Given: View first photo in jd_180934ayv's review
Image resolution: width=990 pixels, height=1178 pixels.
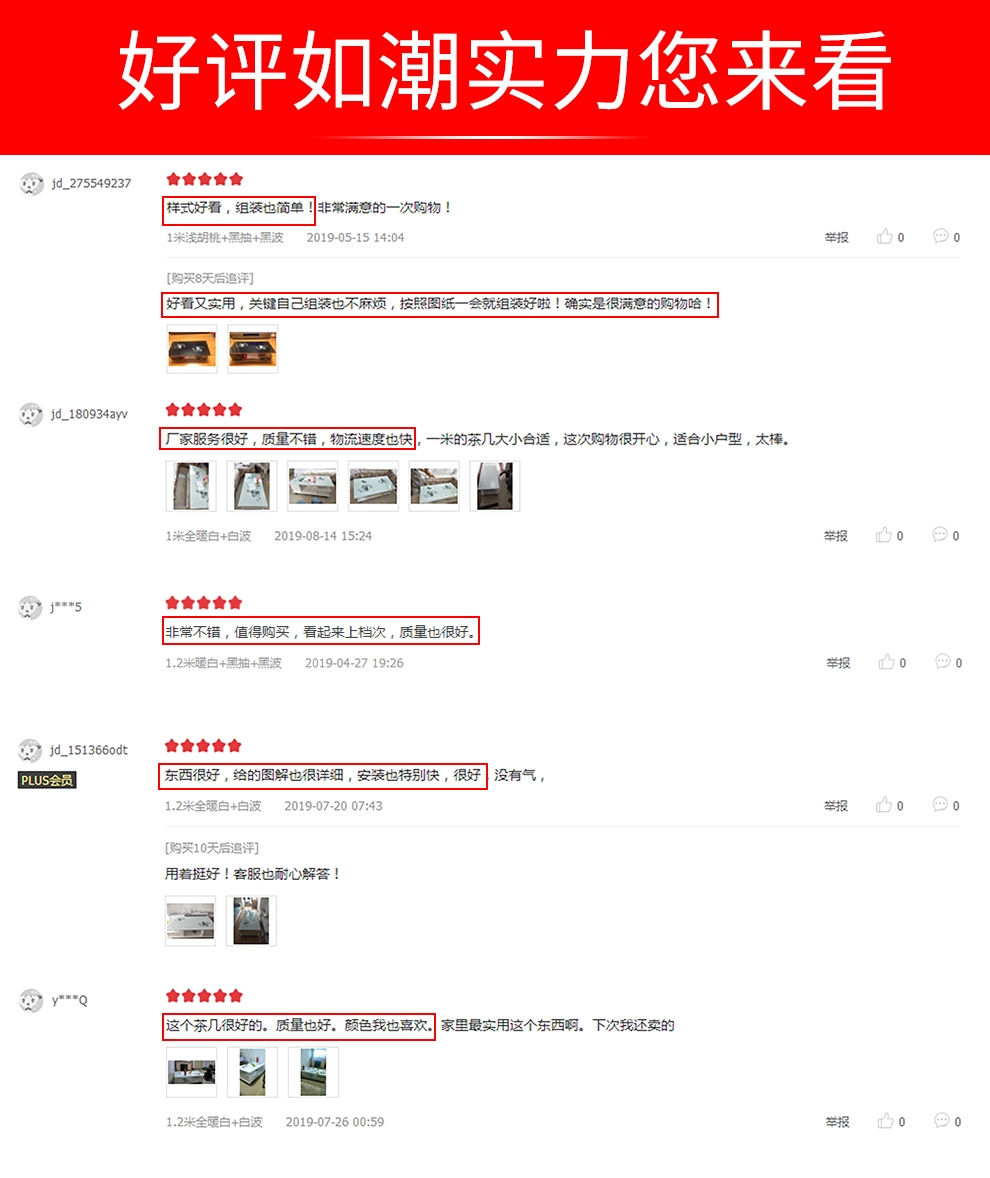Looking at the screenshot, I should pos(191,486).
